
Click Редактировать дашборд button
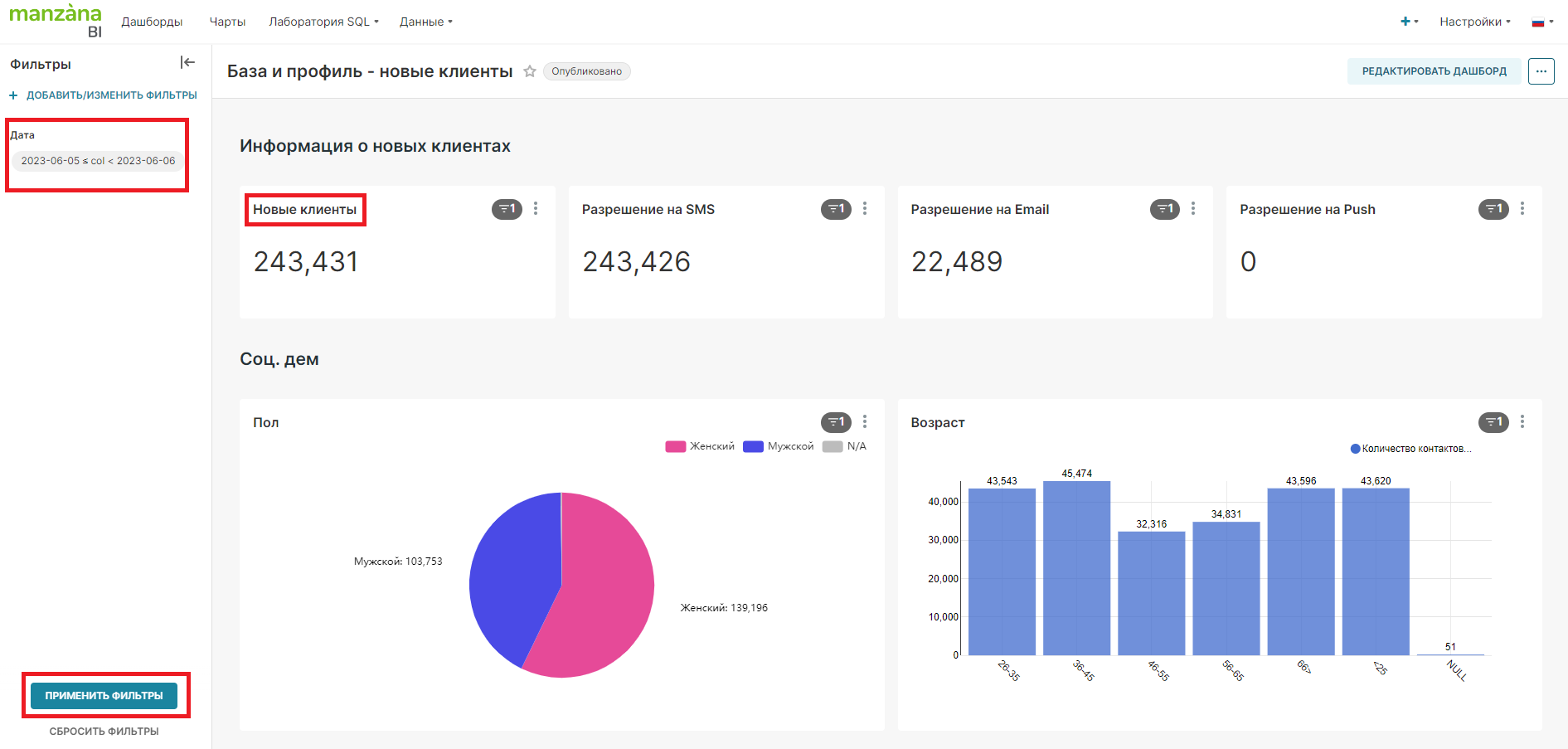coord(1434,71)
